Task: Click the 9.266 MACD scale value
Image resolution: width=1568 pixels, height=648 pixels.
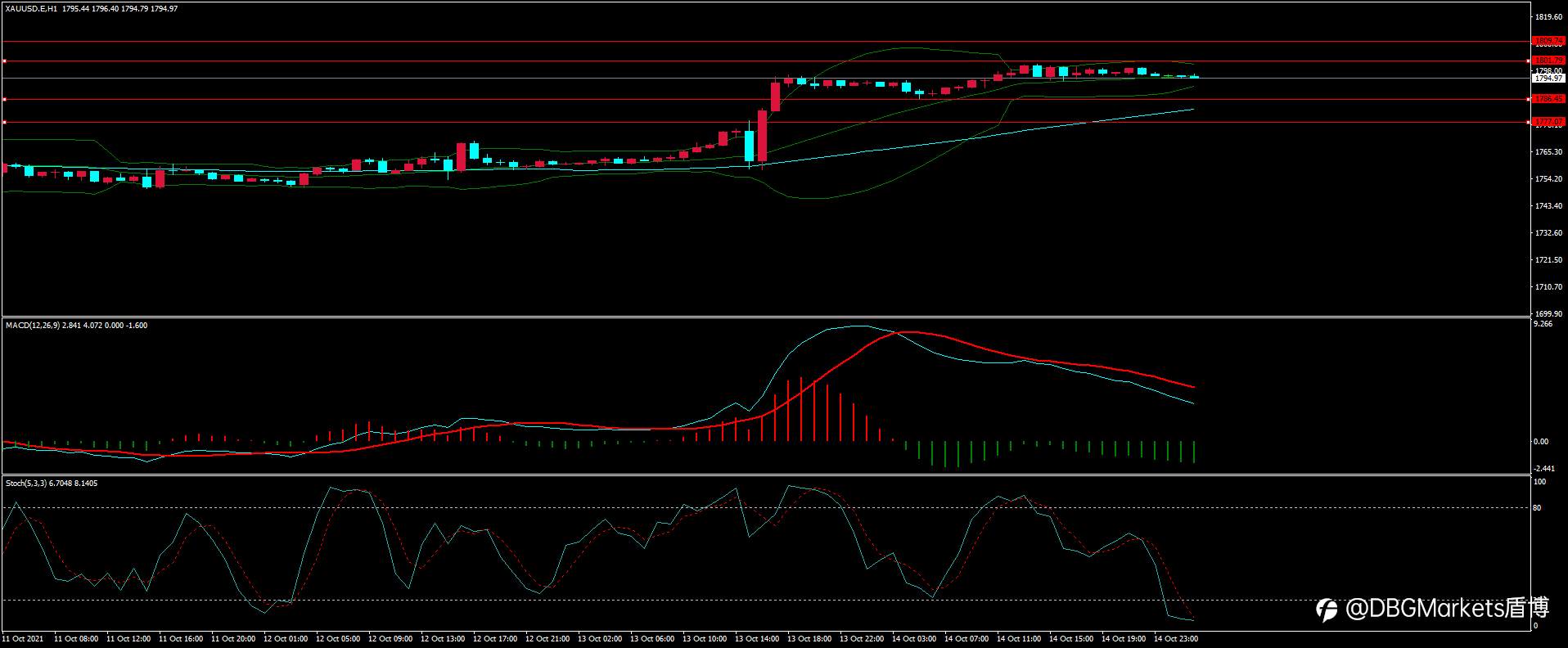Action: click(x=1543, y=325)
